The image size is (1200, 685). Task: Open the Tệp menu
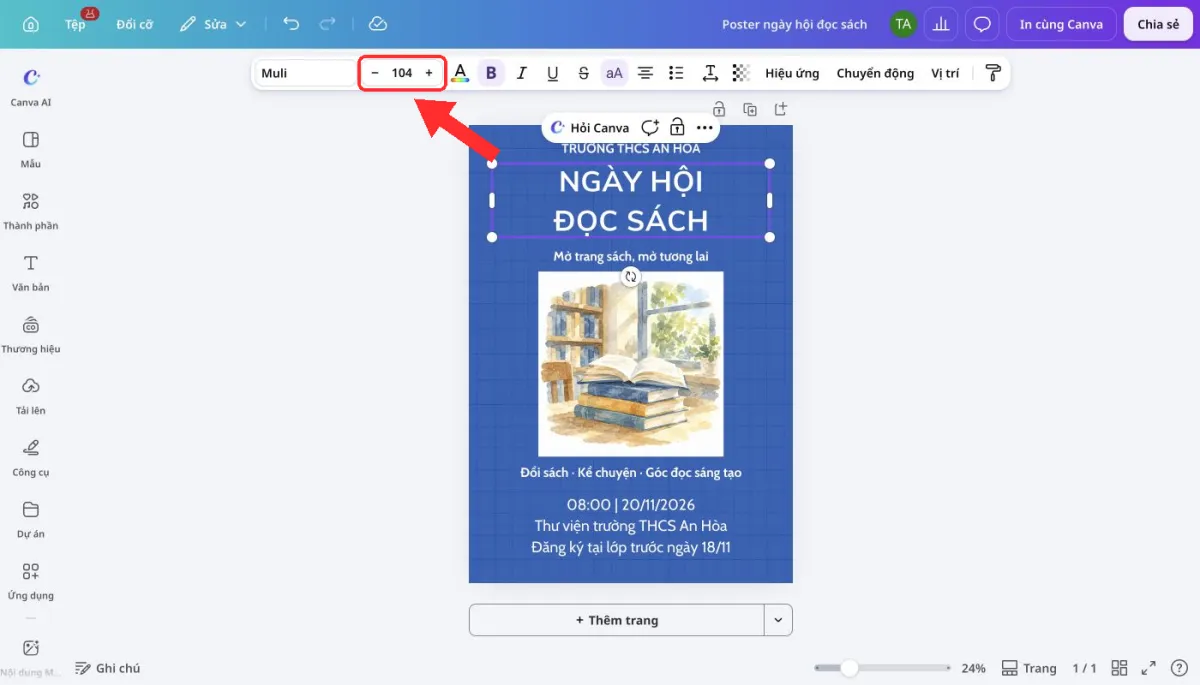pyautogui.click(x=75, y=24)
